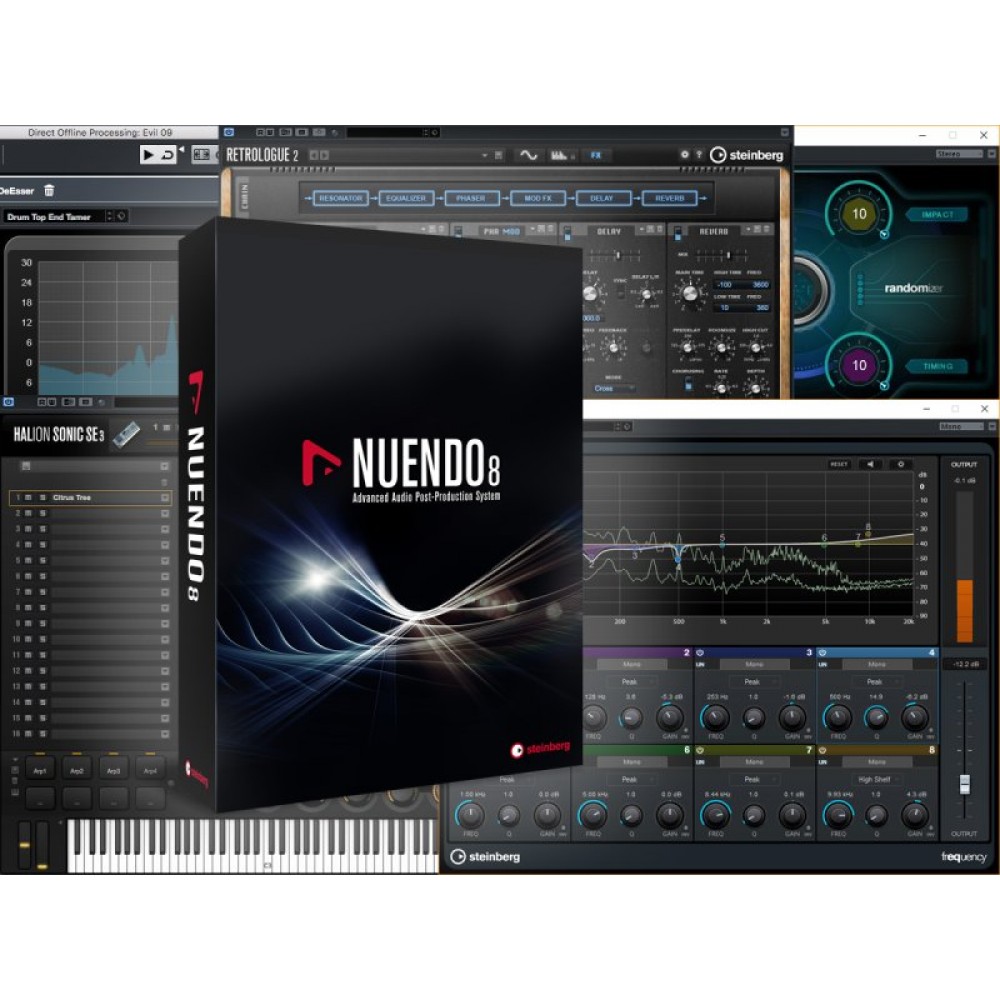Activate plugin power button in Retrologue window header
Screen dimensions: 1000x1000
[229, 132]
